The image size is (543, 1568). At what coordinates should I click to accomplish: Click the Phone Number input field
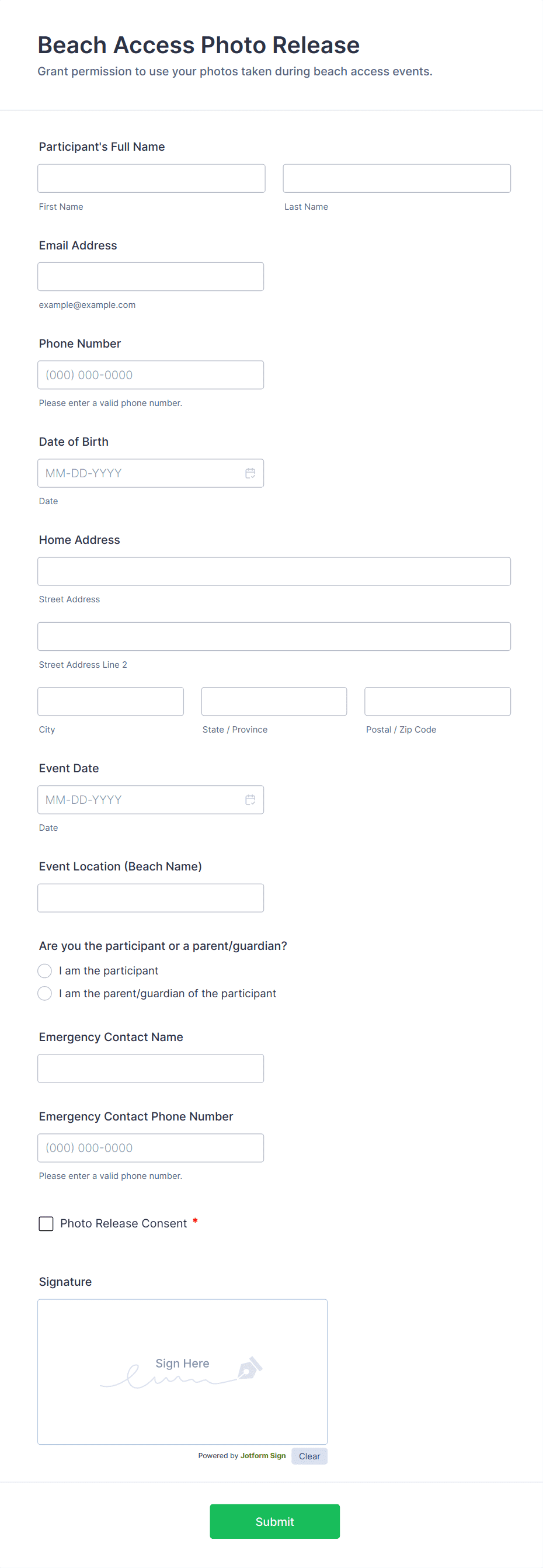click(150, 375)
